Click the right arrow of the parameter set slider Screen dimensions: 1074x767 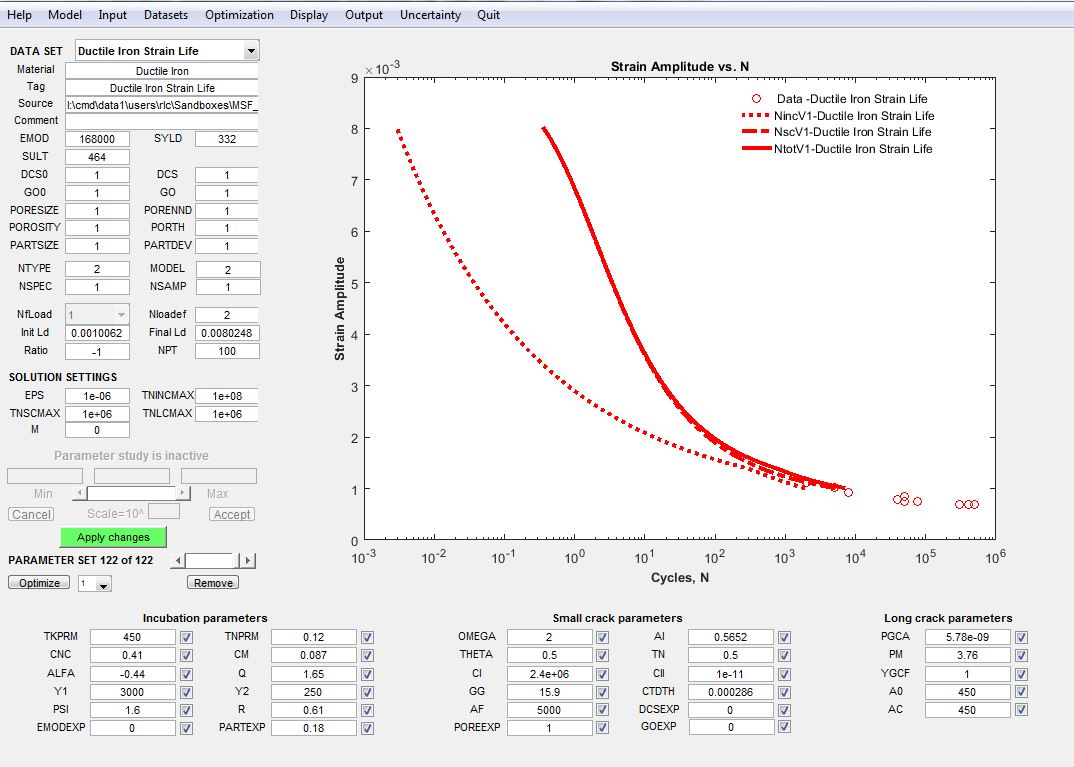tap(248, 561)
